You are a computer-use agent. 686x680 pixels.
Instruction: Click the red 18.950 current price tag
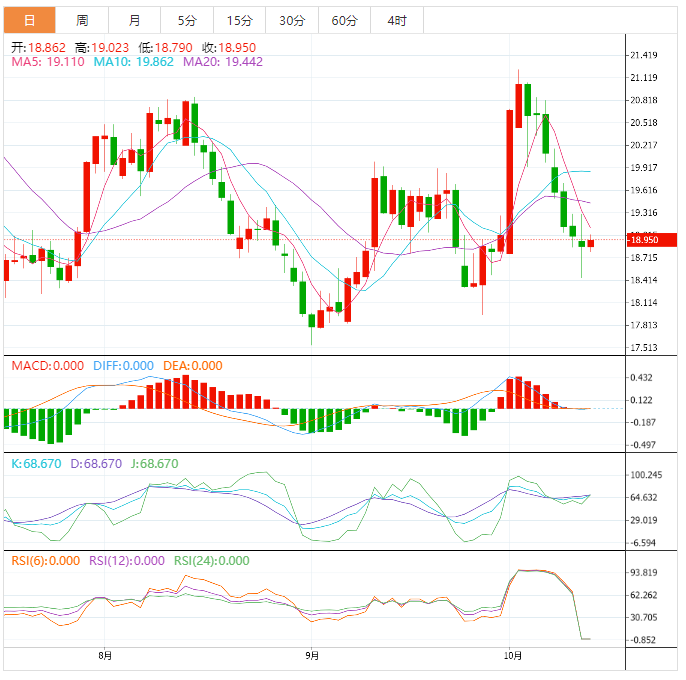[x=652, y=240]
